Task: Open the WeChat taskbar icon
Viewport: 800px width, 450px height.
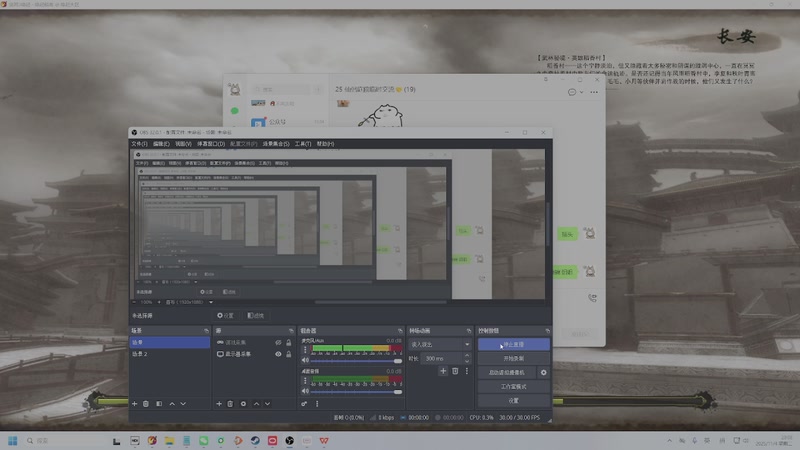Action: (204, 441)
